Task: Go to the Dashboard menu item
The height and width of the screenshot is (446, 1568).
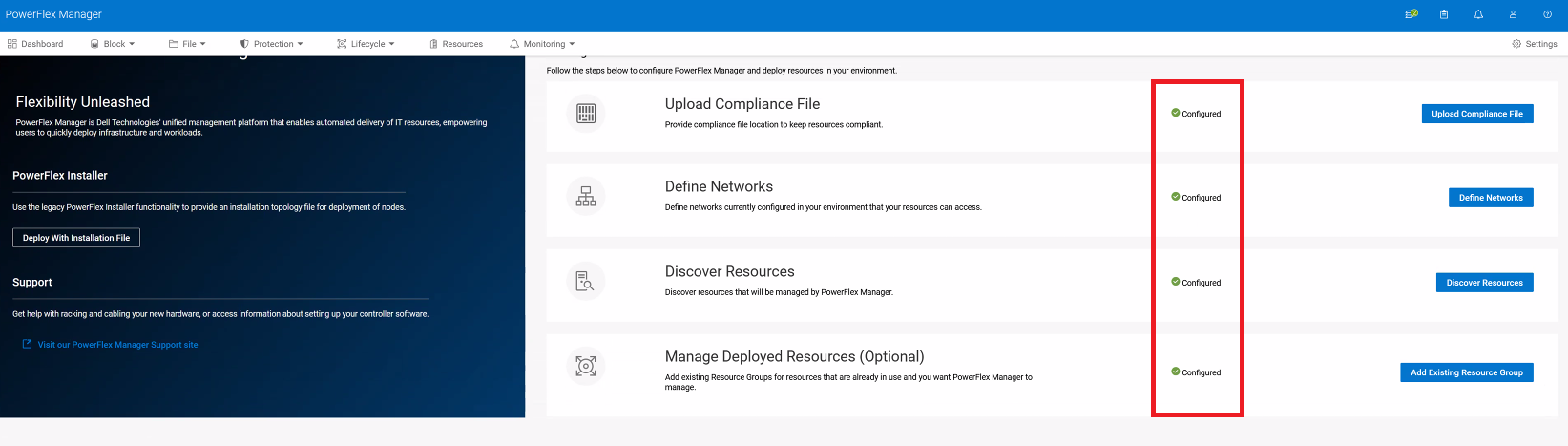Action: 35,44
